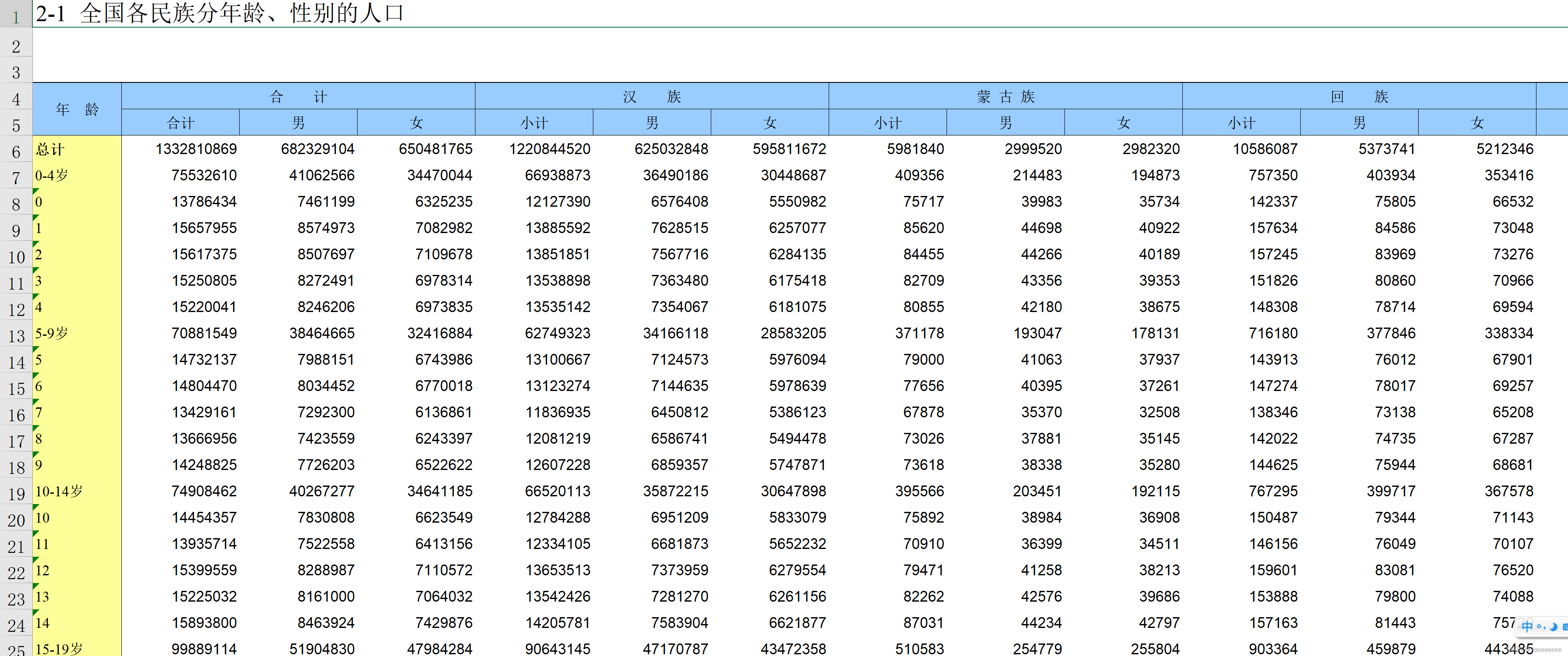Click the 合 计 top-level merged header
The width and height of the screenshot is (1568, 656).
pos(298,97)
